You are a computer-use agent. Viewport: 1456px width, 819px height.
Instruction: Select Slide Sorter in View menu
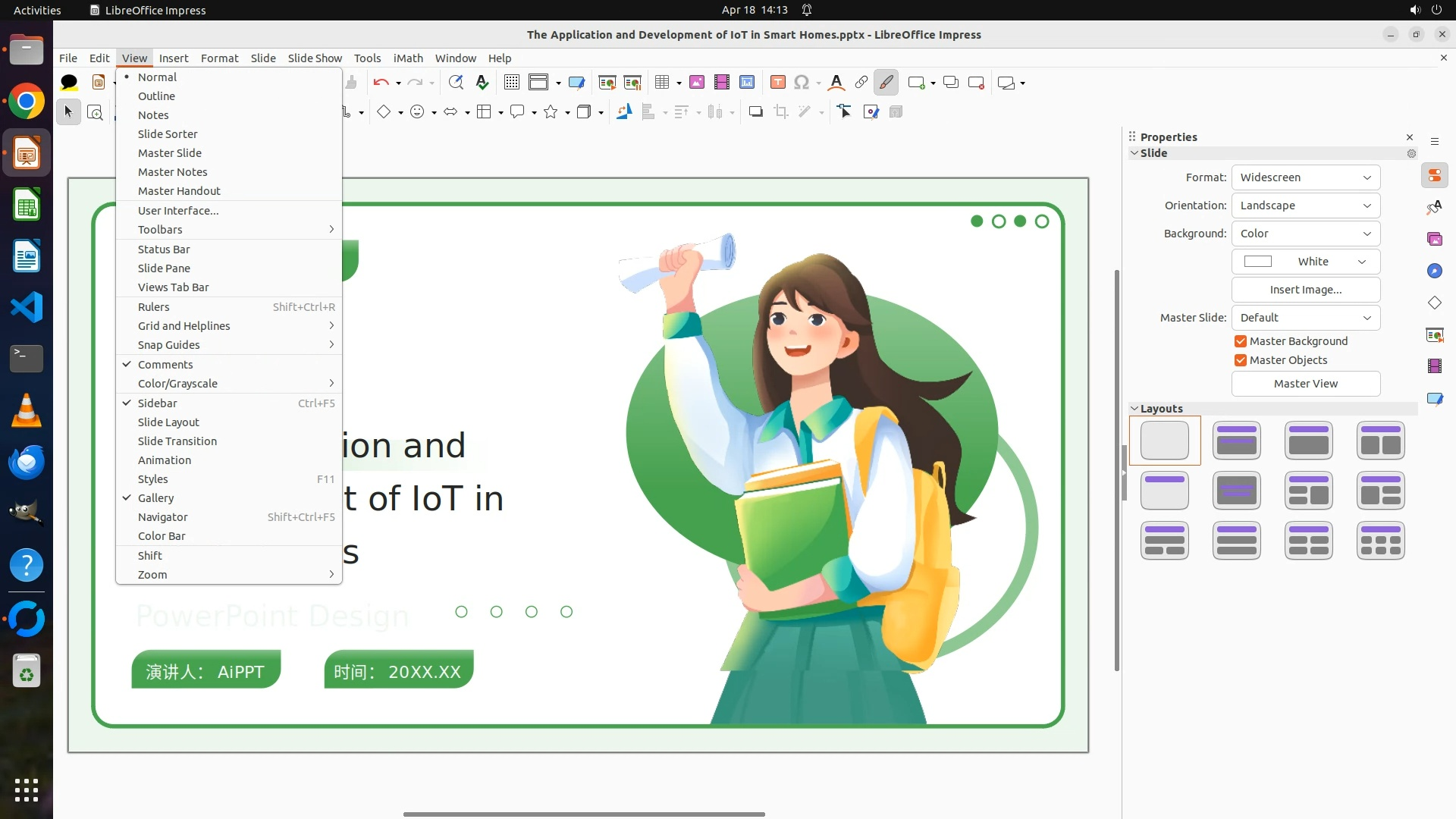click(x=168, y=134)
